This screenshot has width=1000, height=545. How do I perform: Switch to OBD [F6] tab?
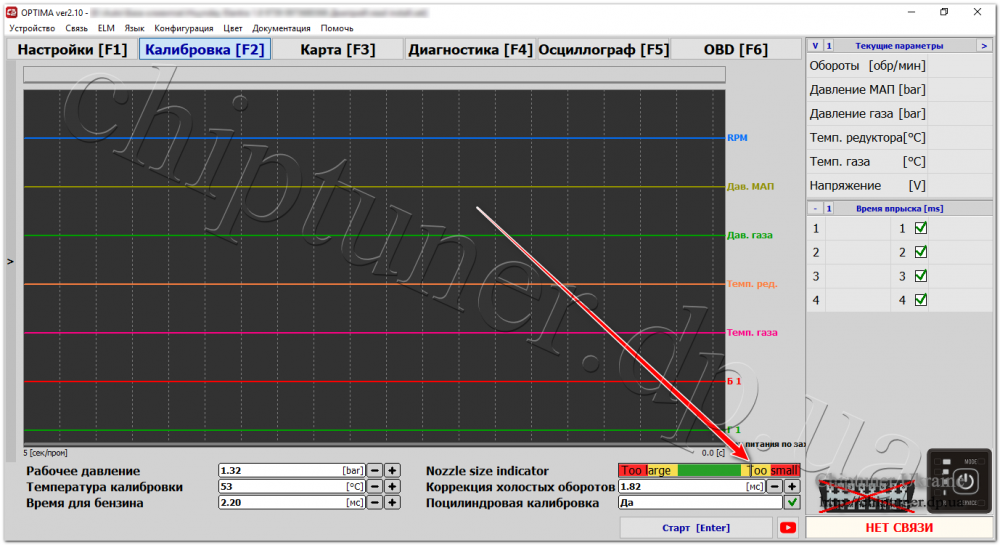[735, 50]
